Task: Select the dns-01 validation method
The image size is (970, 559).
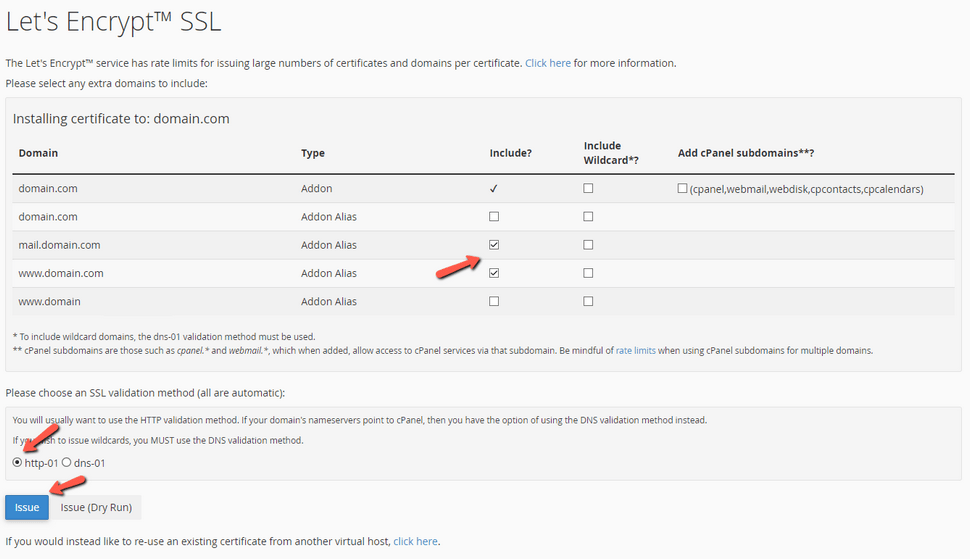Action: pyautogui.click(x=66, y=462)
